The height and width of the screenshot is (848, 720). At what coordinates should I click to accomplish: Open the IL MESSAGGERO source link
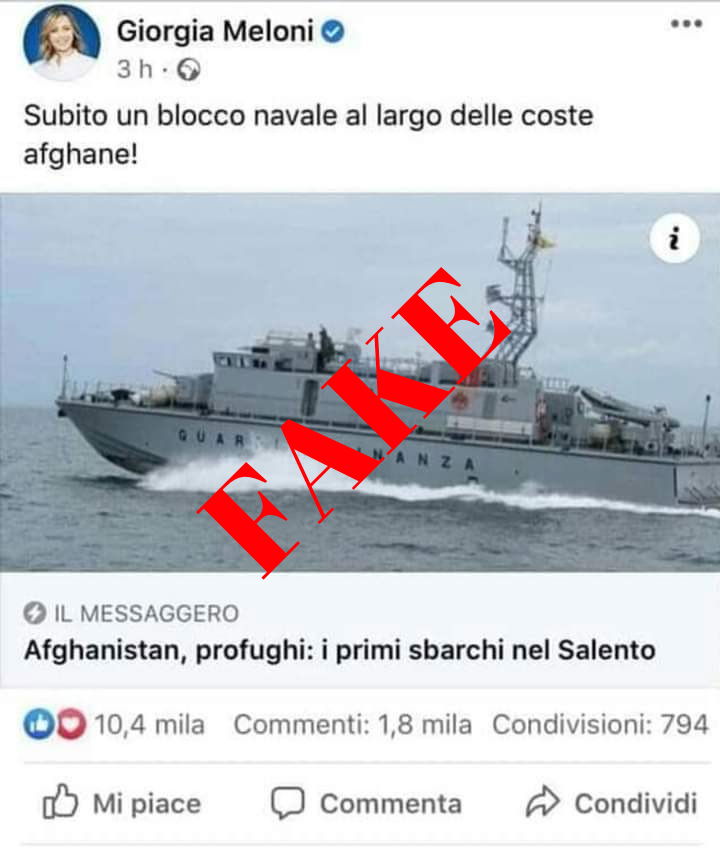click(x=146, y=614)
